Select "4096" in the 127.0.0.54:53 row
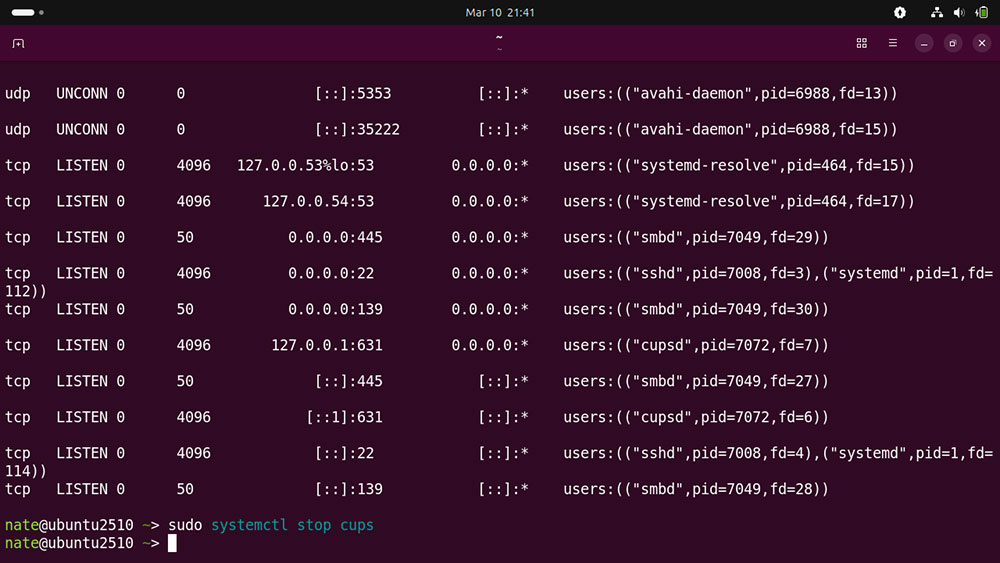 (193, 201)
